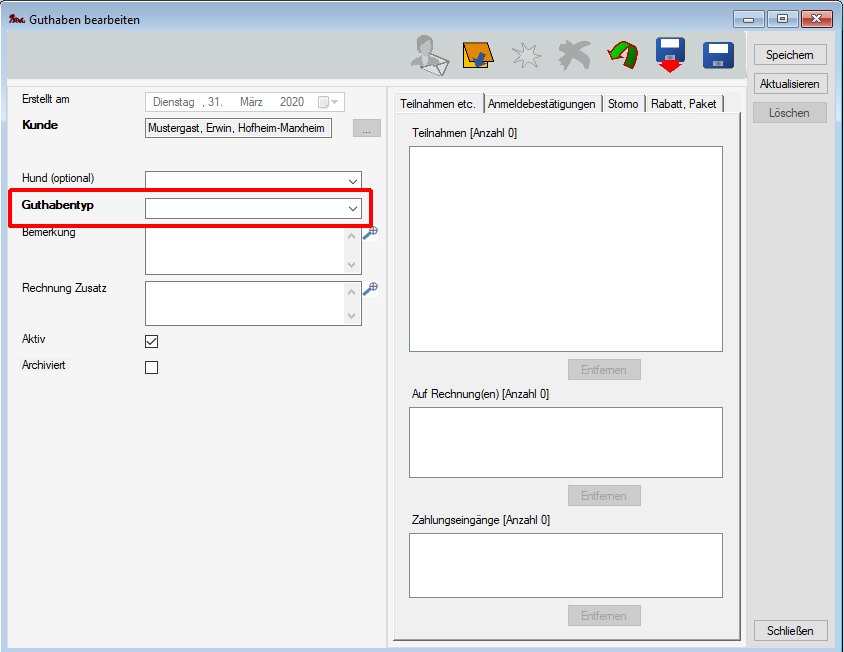Click the grayed-out starburst toolbar icon
844x652 pixels.
(526, 56)
